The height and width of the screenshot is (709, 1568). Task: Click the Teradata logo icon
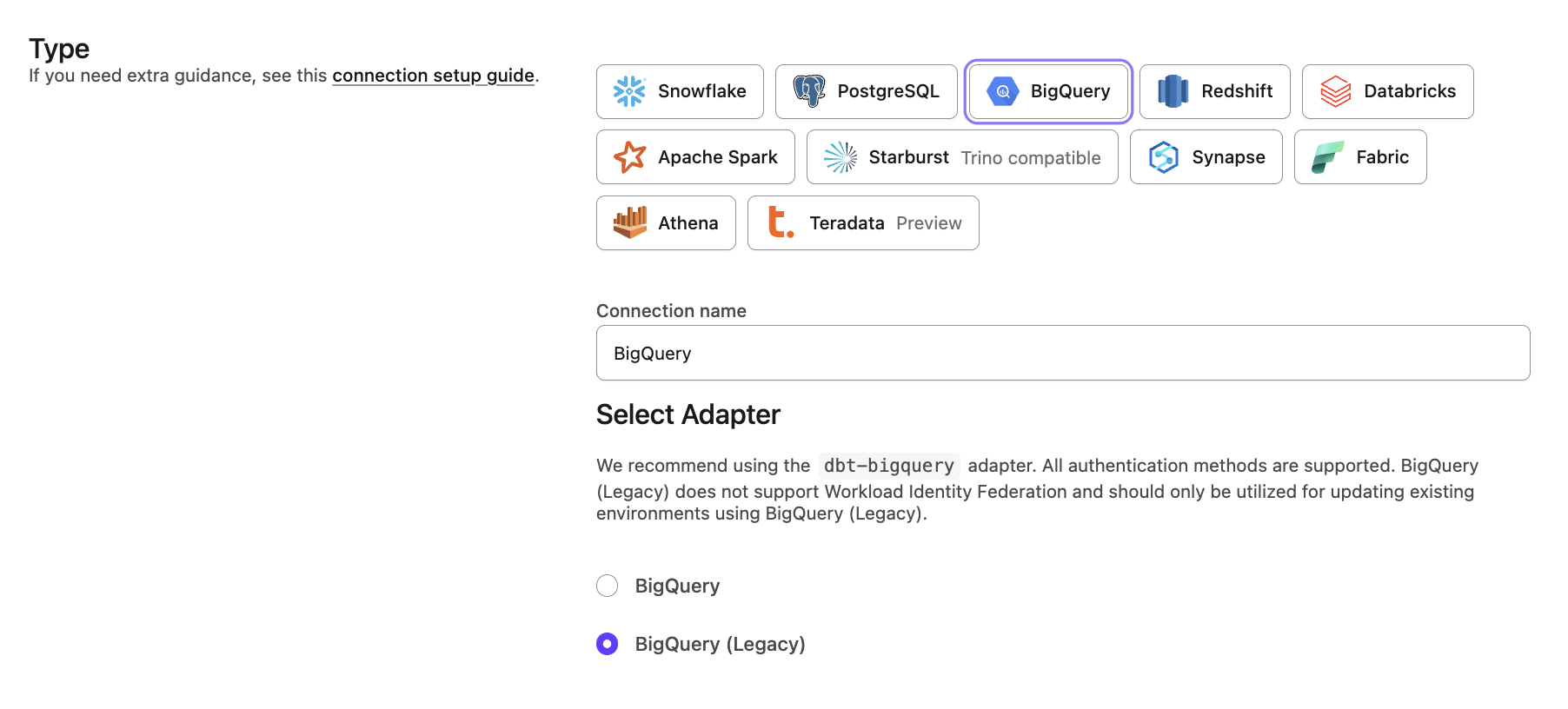[781, 222]
